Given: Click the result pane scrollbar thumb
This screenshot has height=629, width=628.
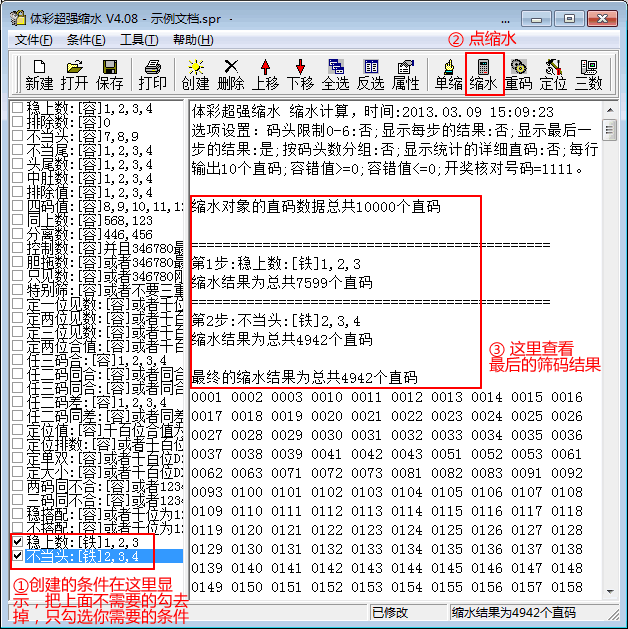Looking at the screenshot, I should pos(610,130).
